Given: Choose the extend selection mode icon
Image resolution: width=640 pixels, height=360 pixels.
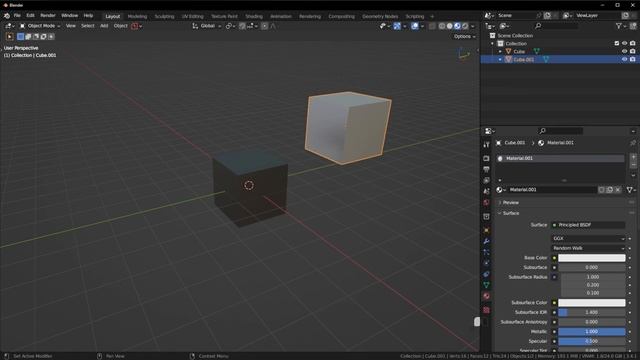Looking at the screenshot, I should tap(28, 37).
